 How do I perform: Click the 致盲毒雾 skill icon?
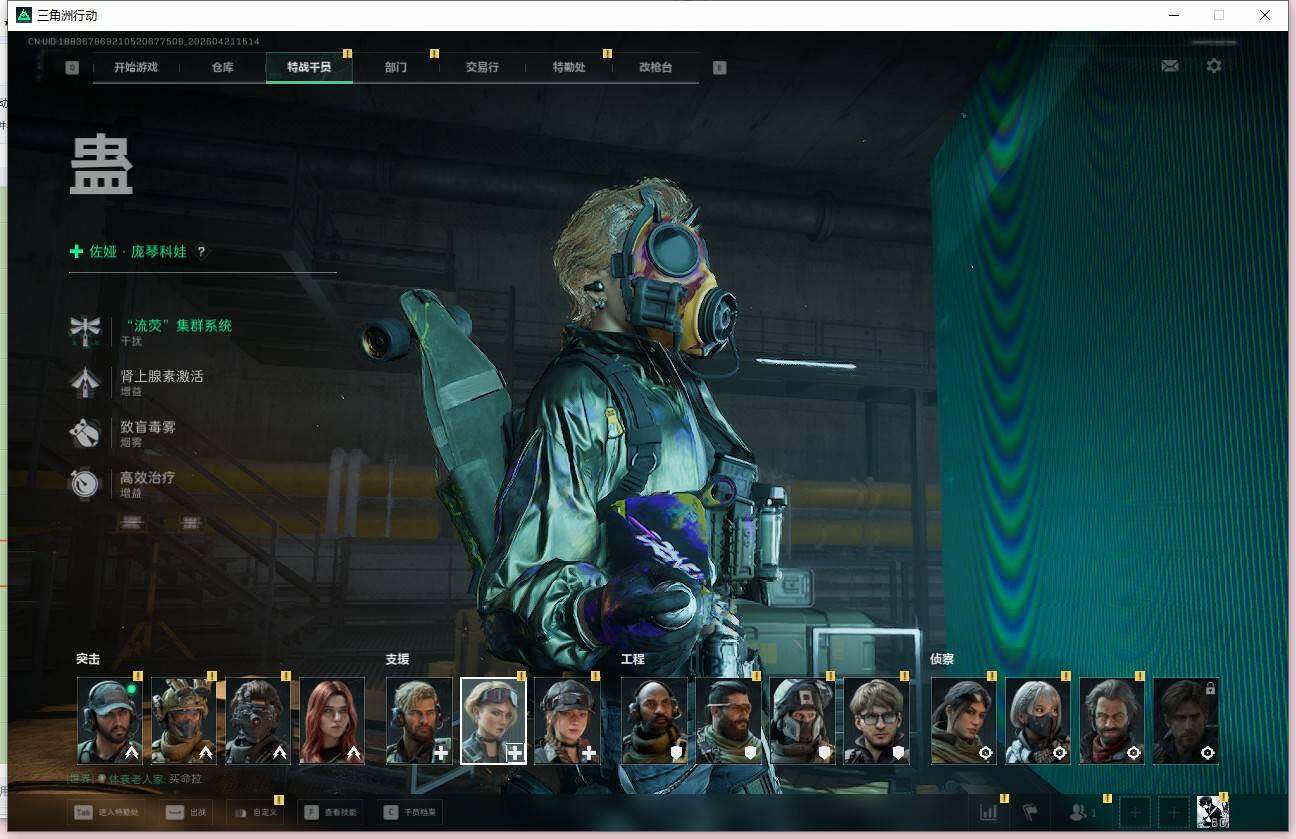85,433
